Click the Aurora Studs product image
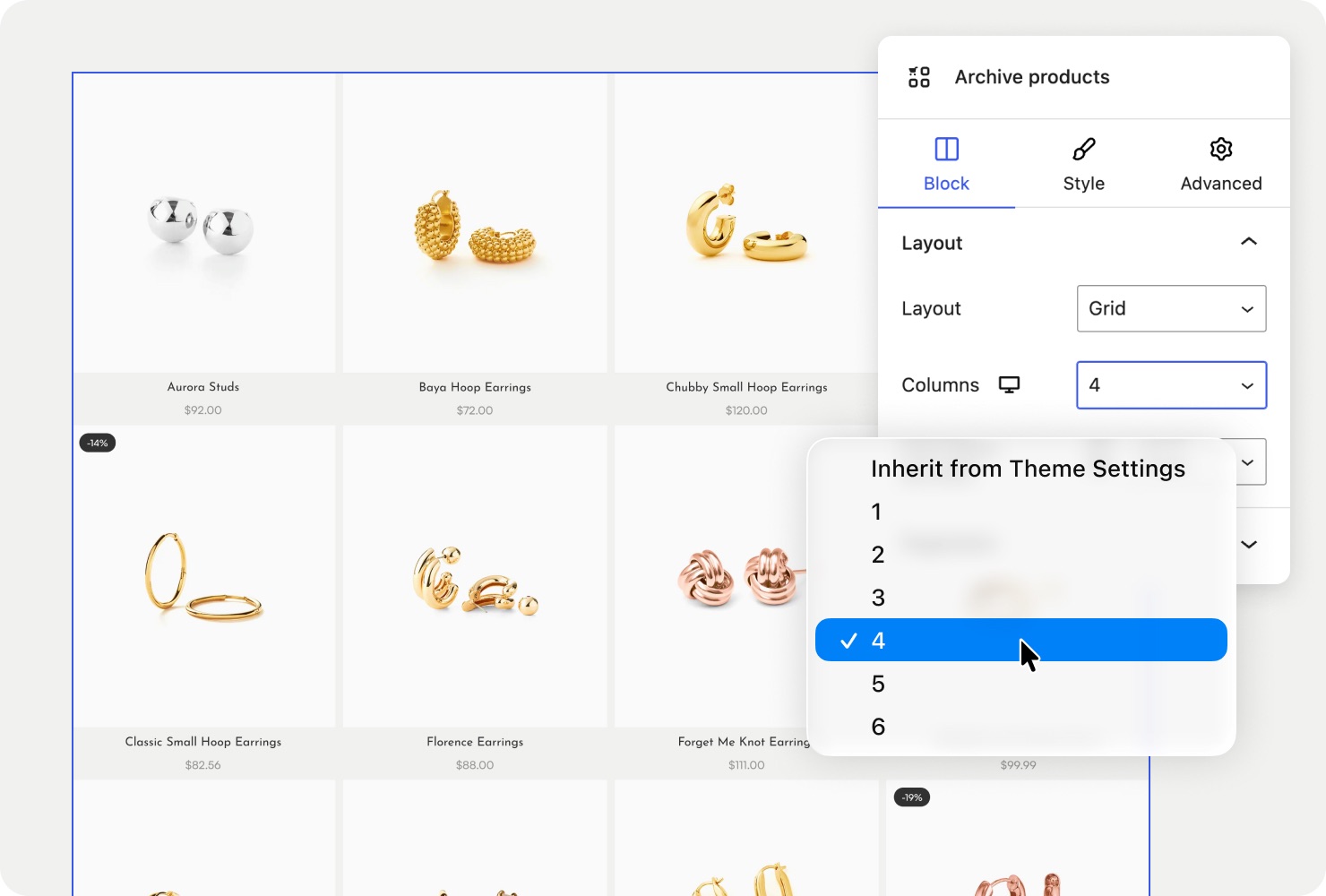 (203, 223)
